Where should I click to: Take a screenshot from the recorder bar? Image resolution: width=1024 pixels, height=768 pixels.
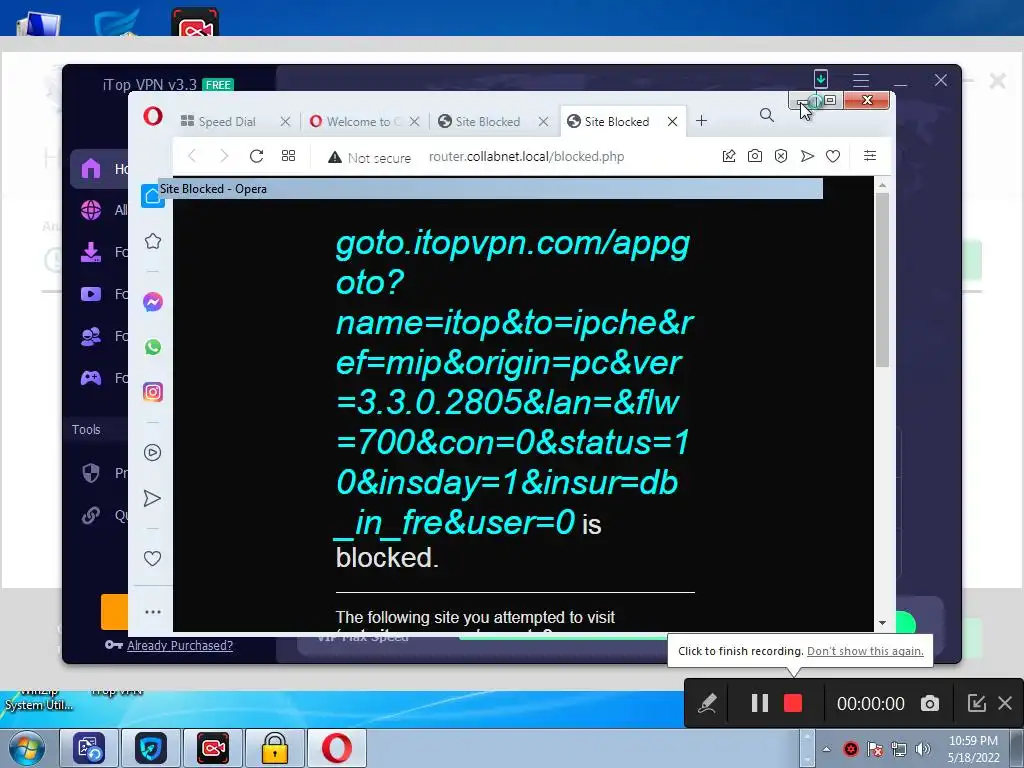930,703
